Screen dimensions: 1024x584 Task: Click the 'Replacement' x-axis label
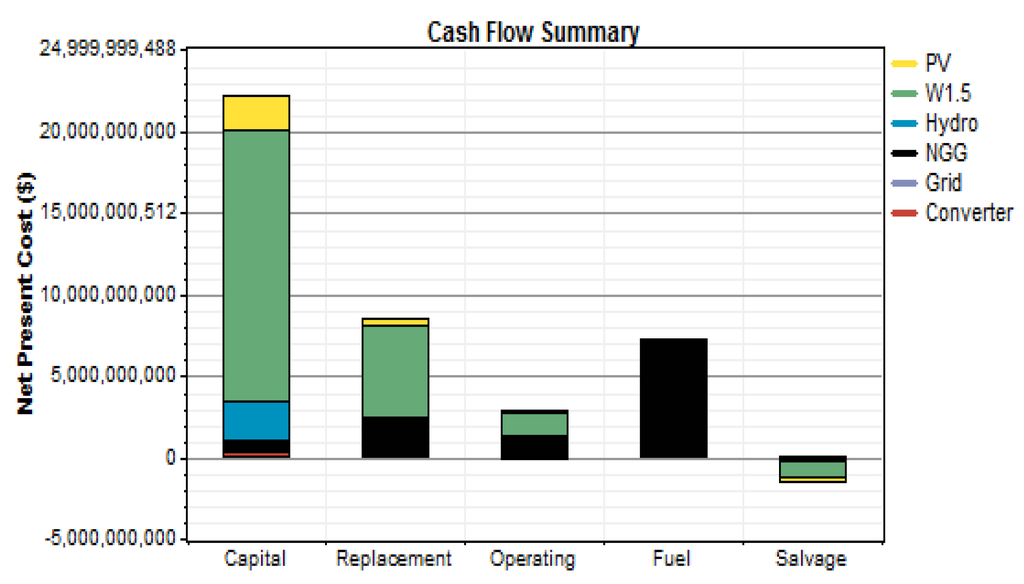394,559
